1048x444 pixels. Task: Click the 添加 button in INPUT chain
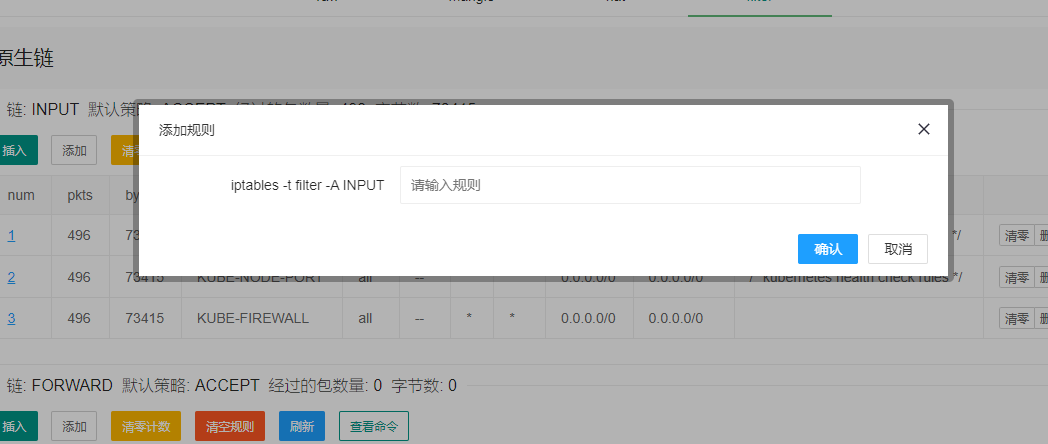point(74,150)
